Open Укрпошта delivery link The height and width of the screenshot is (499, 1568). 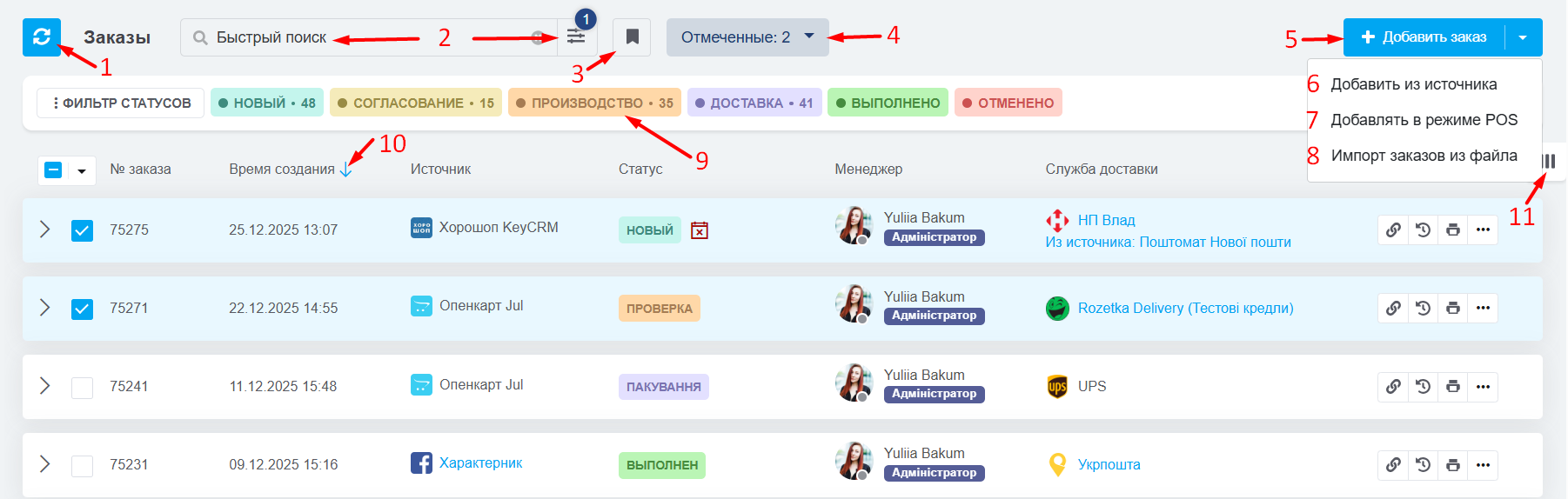1109,465
